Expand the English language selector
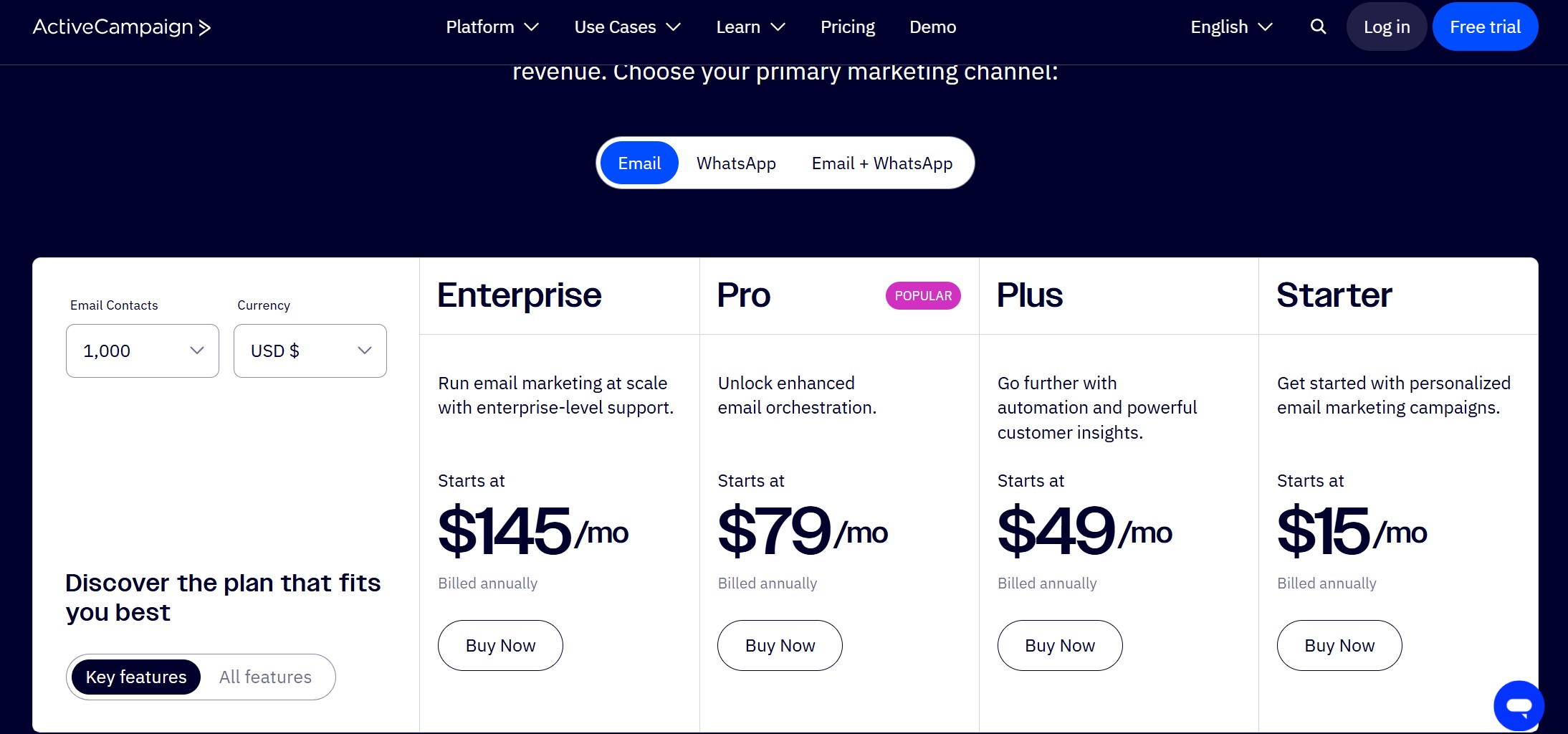1568x734 pixels. pyautogui.click(x=1231, y=27)
